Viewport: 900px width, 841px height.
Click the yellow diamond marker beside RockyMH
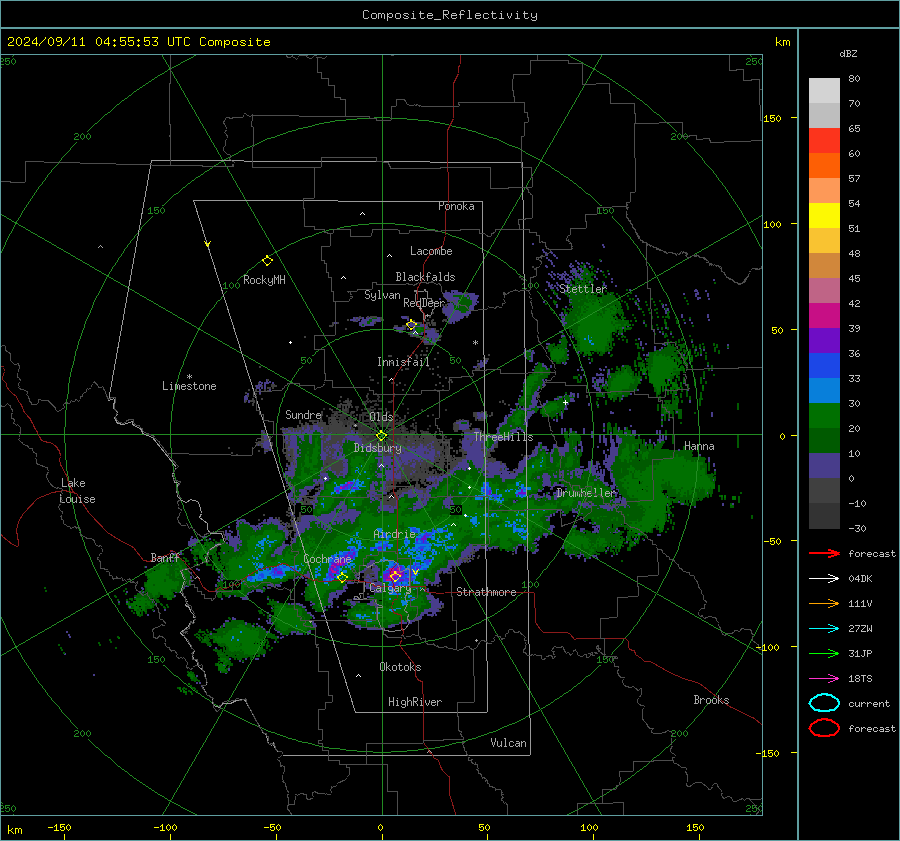[x=267, y=261]
